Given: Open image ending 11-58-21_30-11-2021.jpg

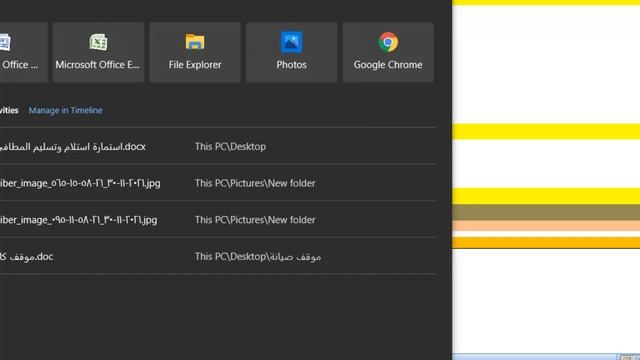Looking at the screenshot, I should tap(78, 220).
